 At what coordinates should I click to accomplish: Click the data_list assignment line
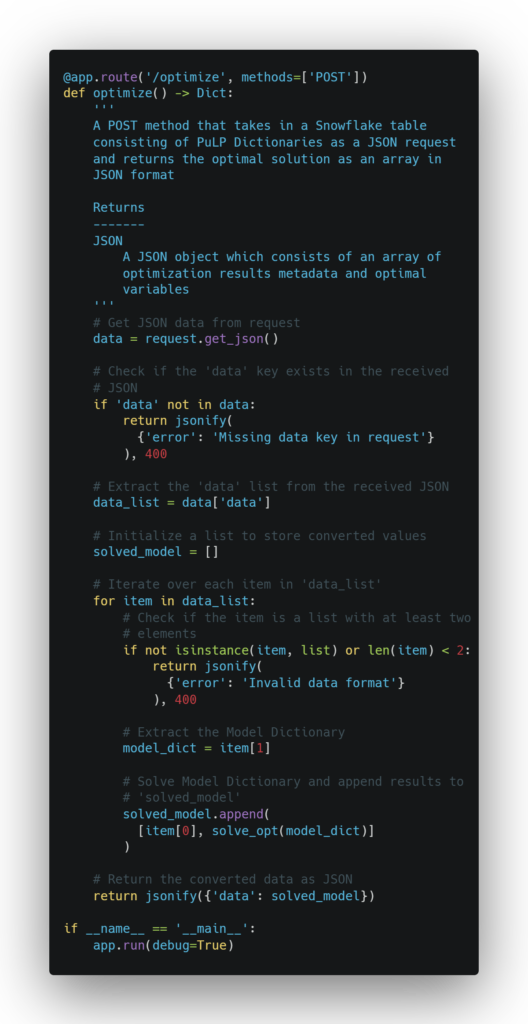182,503
